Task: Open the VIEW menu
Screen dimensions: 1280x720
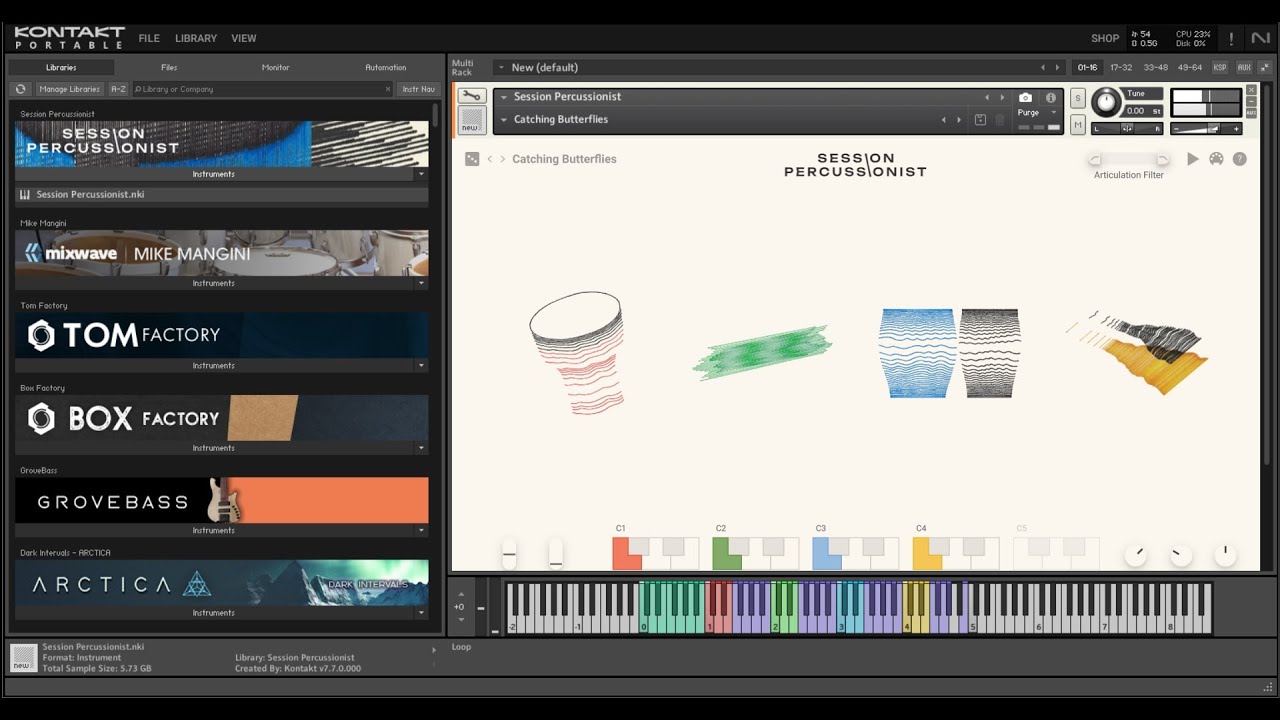Action: pos(244,38)
